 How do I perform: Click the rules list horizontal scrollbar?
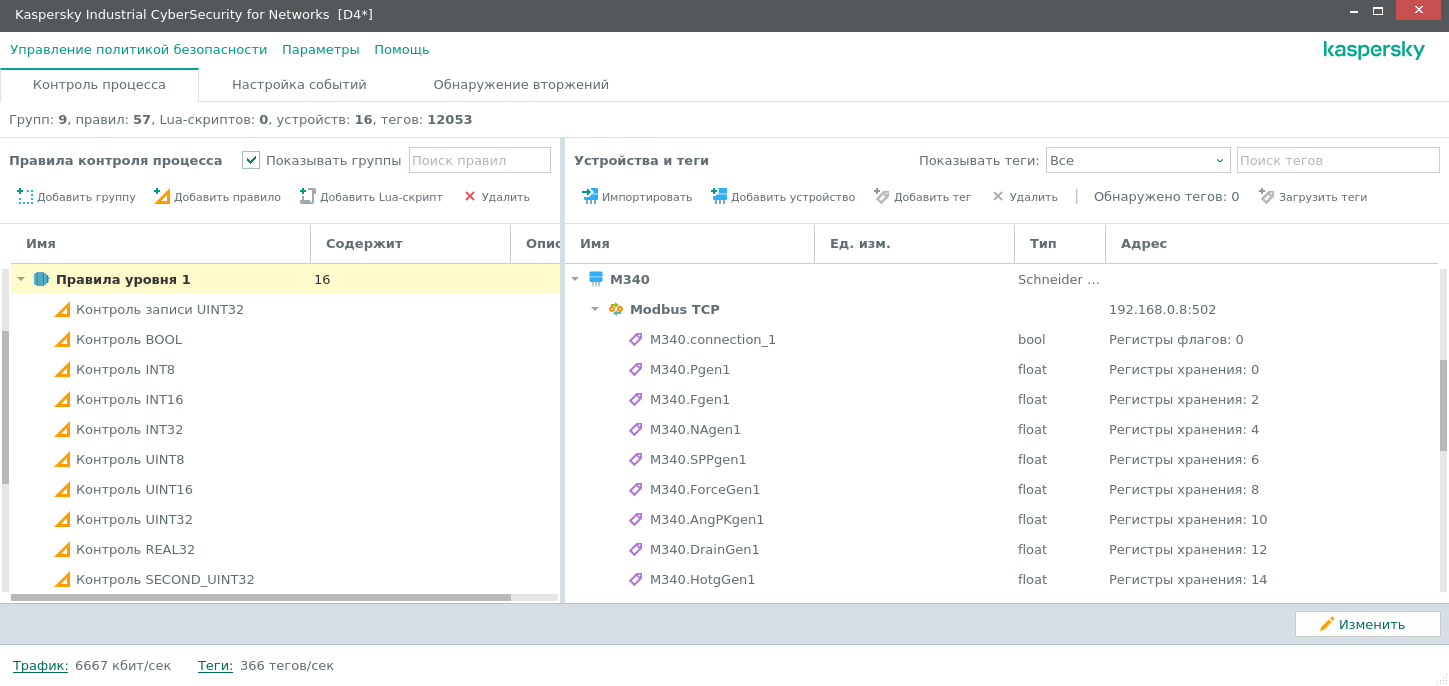(260, 597)
